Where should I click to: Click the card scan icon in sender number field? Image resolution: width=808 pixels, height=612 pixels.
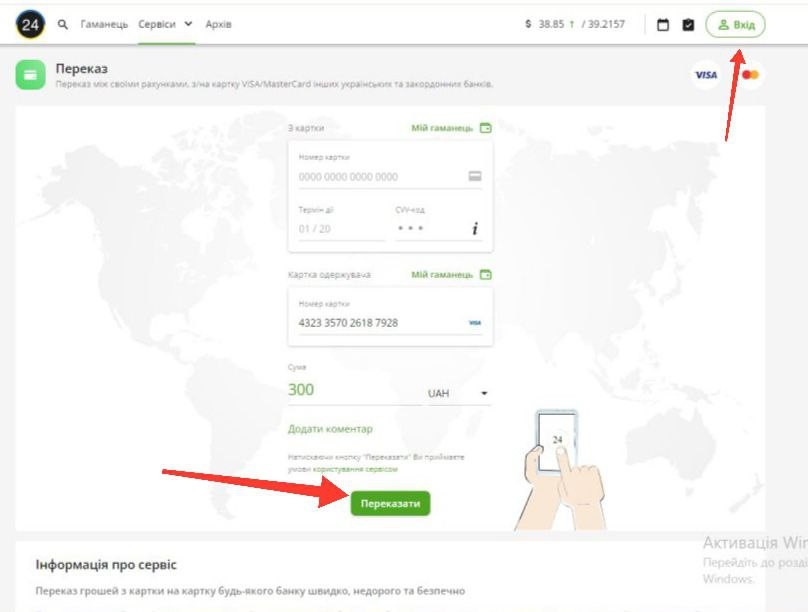tap(475, 177)
